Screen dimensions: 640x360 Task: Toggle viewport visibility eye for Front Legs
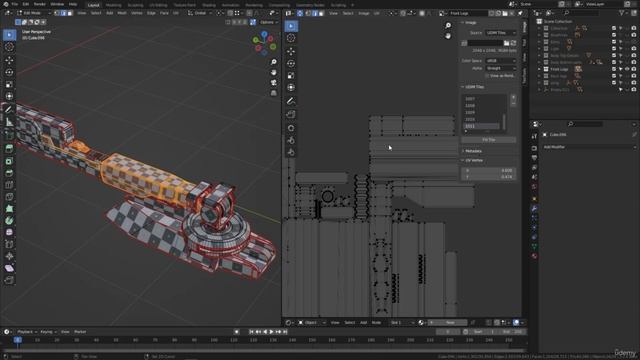tap(627, 69)
